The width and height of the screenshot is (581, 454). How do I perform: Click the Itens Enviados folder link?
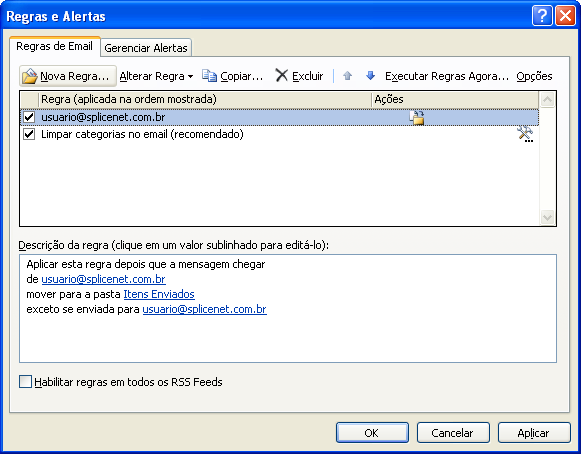159,294
